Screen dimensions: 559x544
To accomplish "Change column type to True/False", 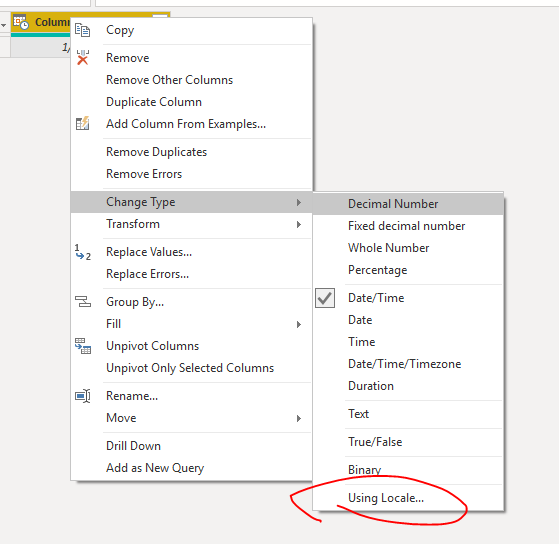I will click(x=408, y=442).
